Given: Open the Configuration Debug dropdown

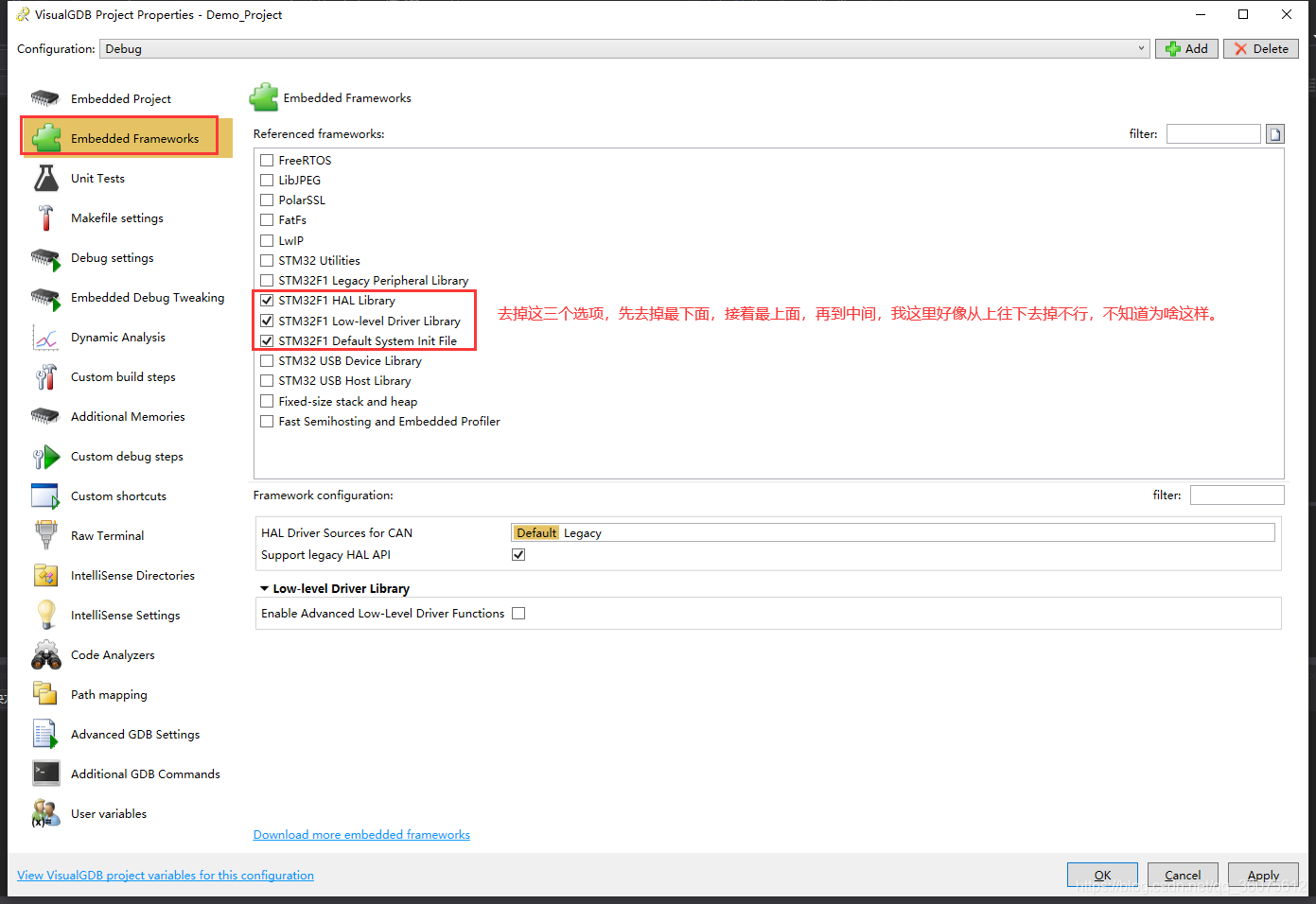Looking at the screenshot, I should tap(624, 49).
